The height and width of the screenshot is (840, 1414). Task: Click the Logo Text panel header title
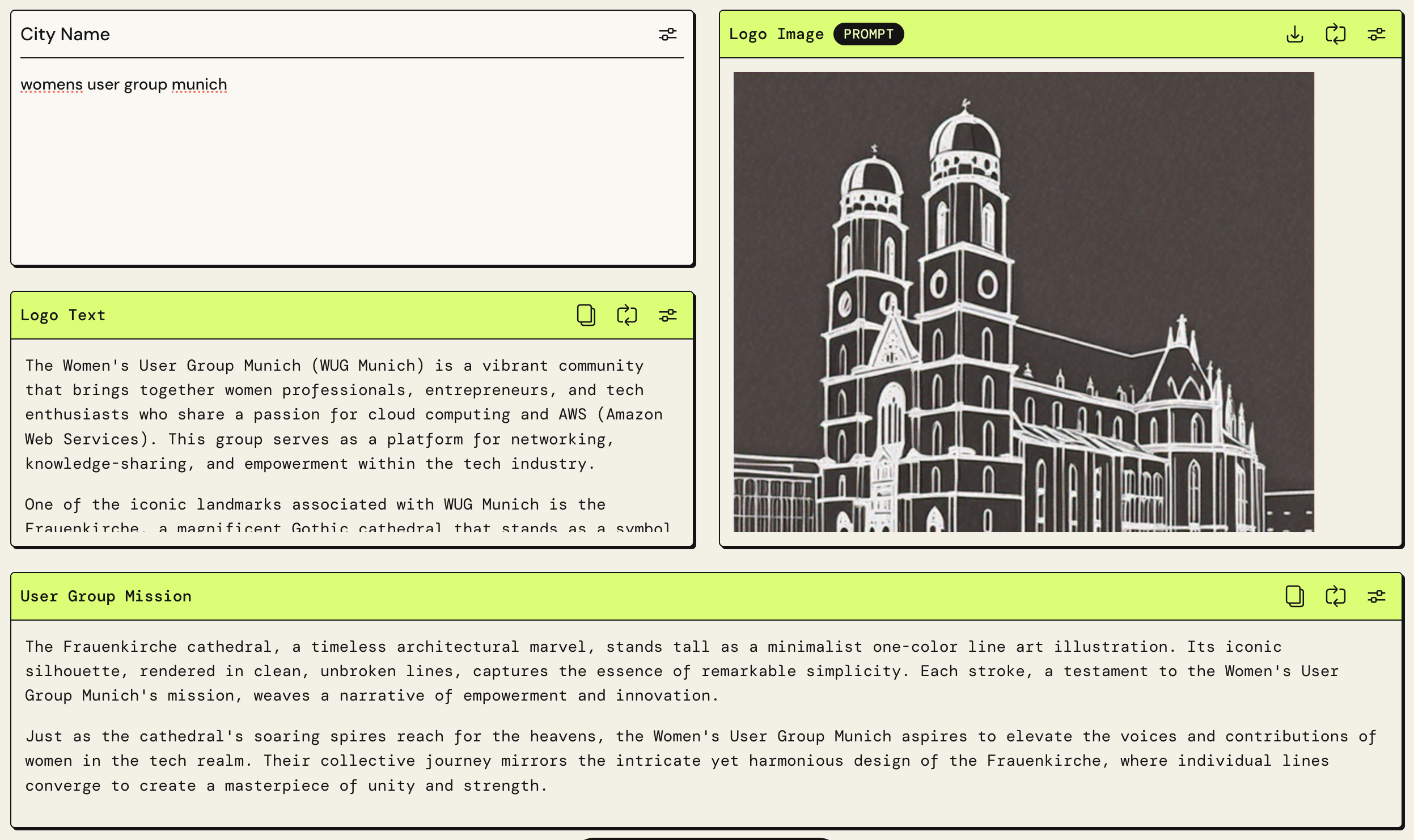63,315
